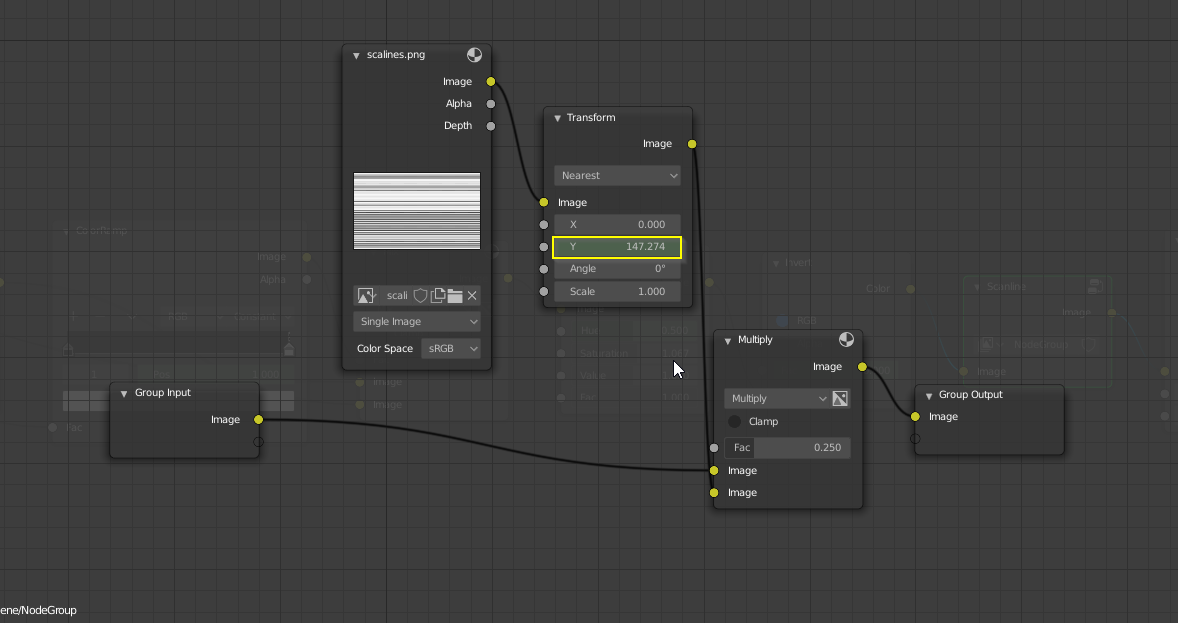Click the NodeGroup breadcrumb path text
The height and width of the screenshot is (623, 1178).
38,610
